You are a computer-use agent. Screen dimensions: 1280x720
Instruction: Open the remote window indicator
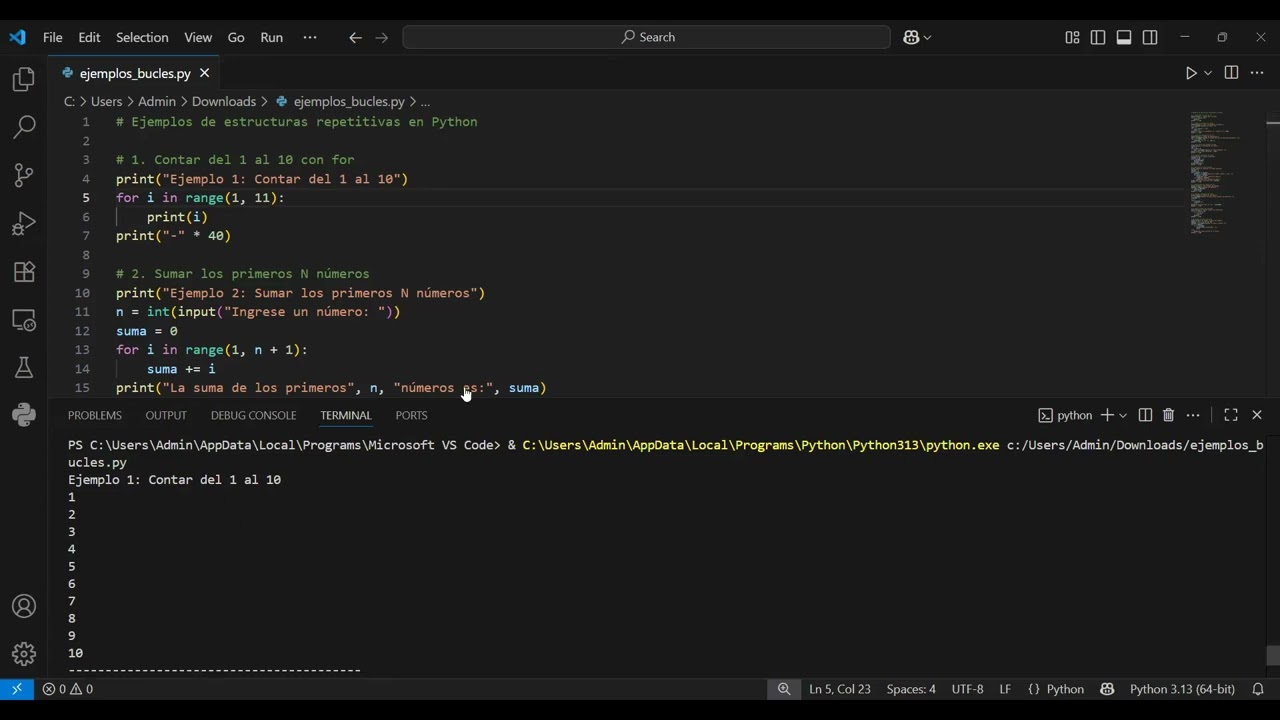click(x=17, y=689)
